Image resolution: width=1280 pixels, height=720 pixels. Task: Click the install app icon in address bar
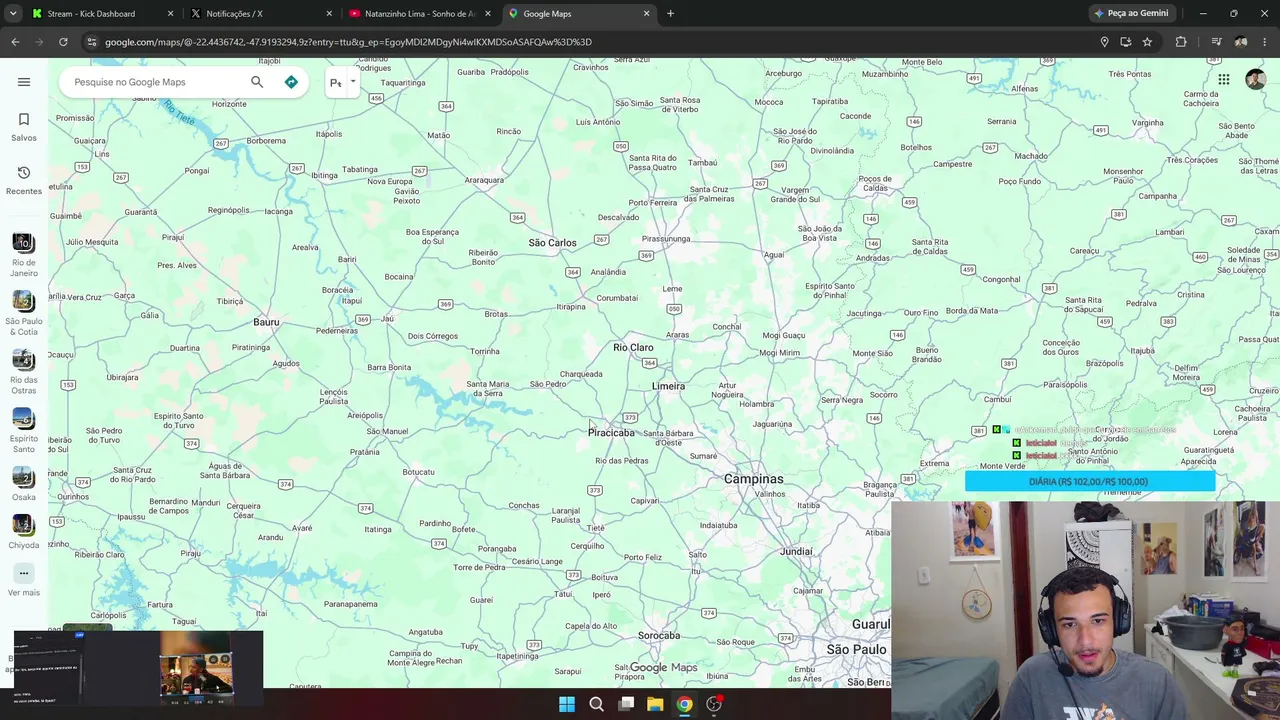click(x=1126, y=42)
